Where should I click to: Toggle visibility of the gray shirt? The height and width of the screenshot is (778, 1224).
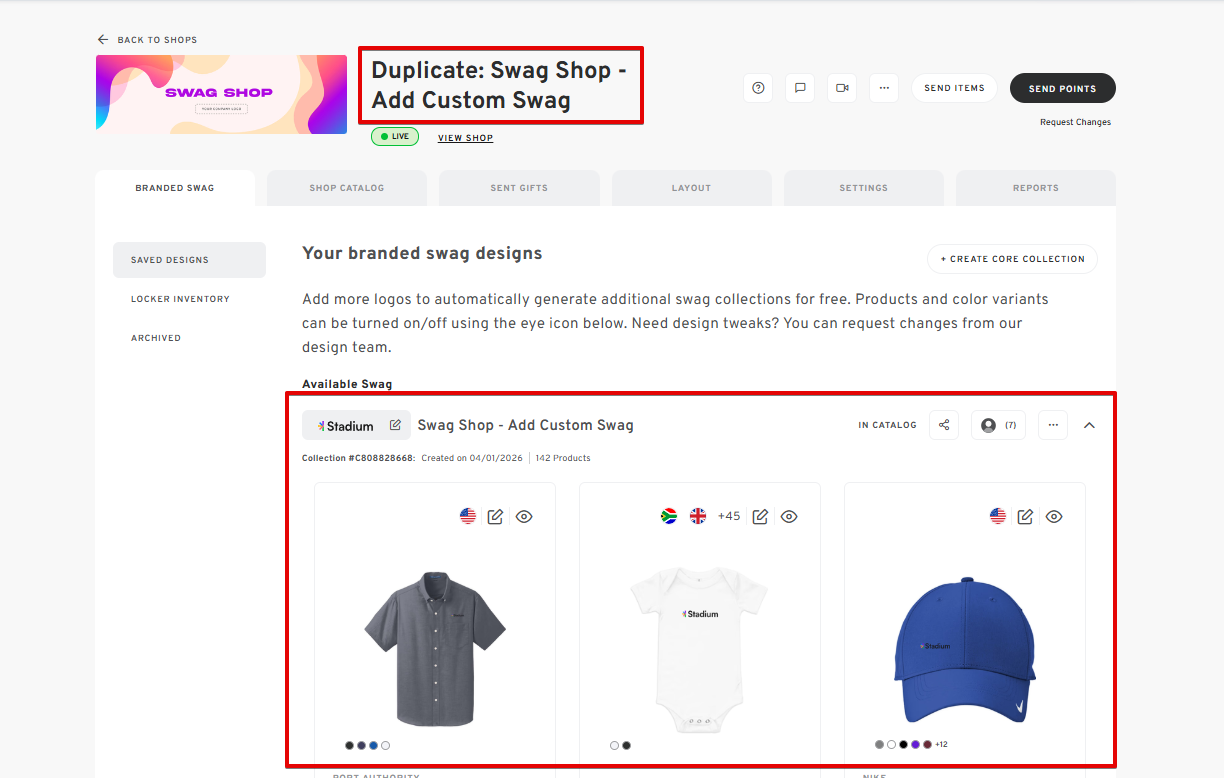pos(524,517)
